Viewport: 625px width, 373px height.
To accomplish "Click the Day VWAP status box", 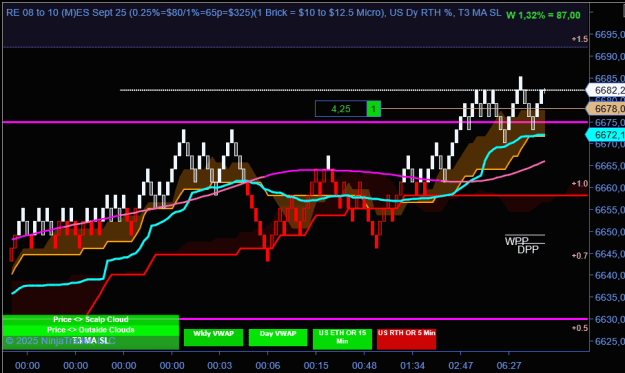I will 278,337.
